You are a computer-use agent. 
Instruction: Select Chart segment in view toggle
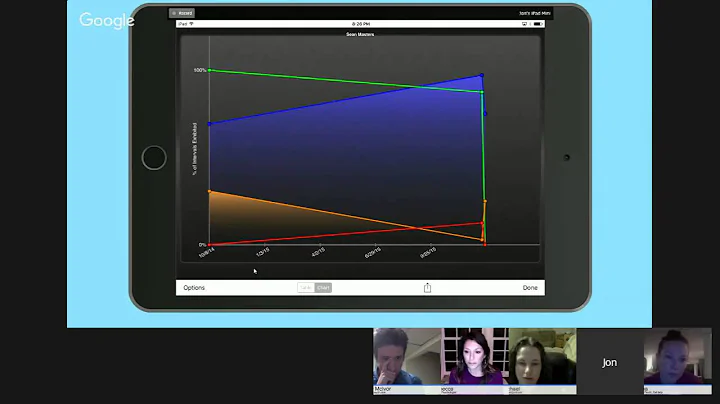tap(323, 288)
